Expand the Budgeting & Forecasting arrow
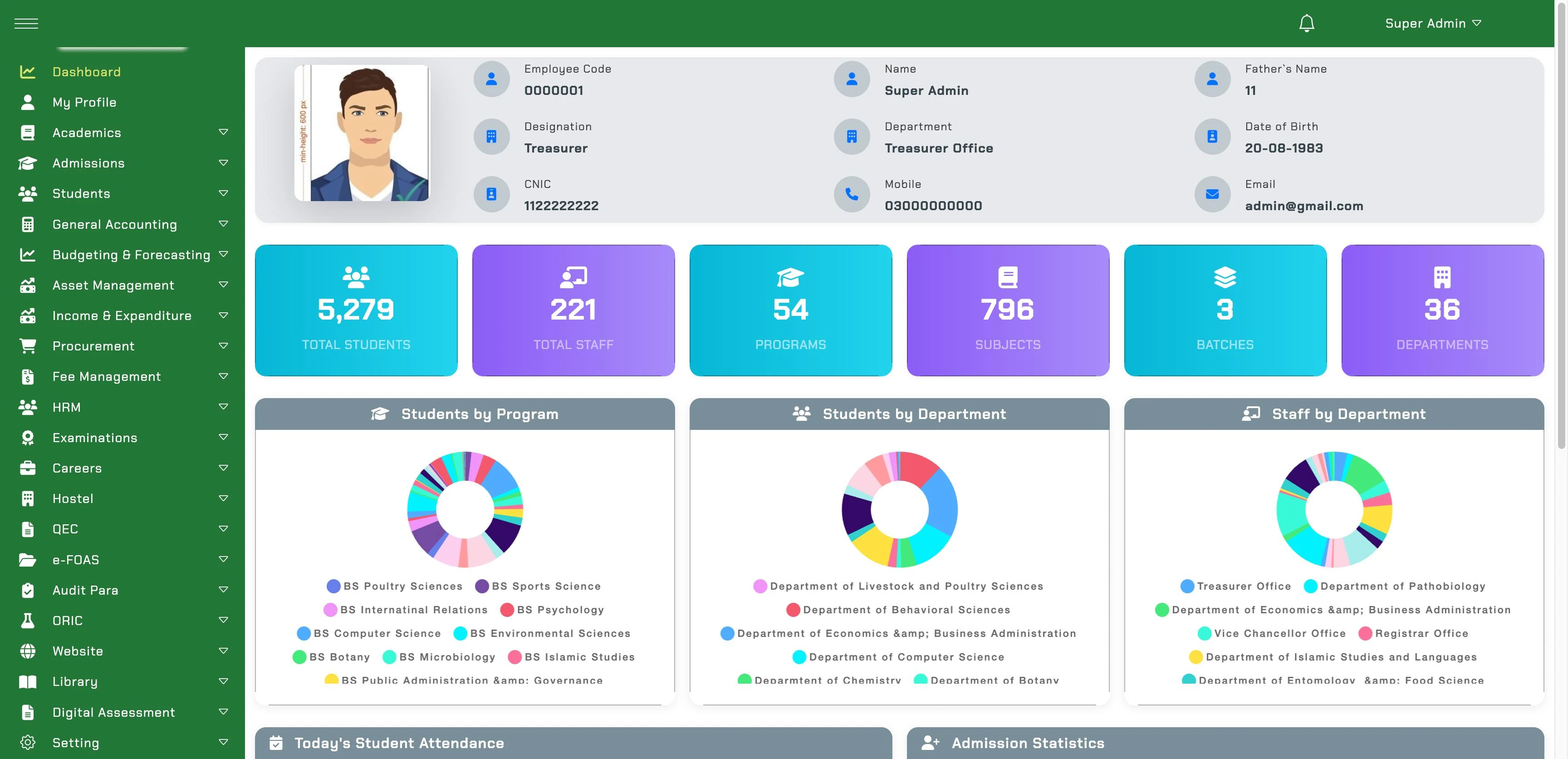1568x759 pixels. click(x=223, y=254)
